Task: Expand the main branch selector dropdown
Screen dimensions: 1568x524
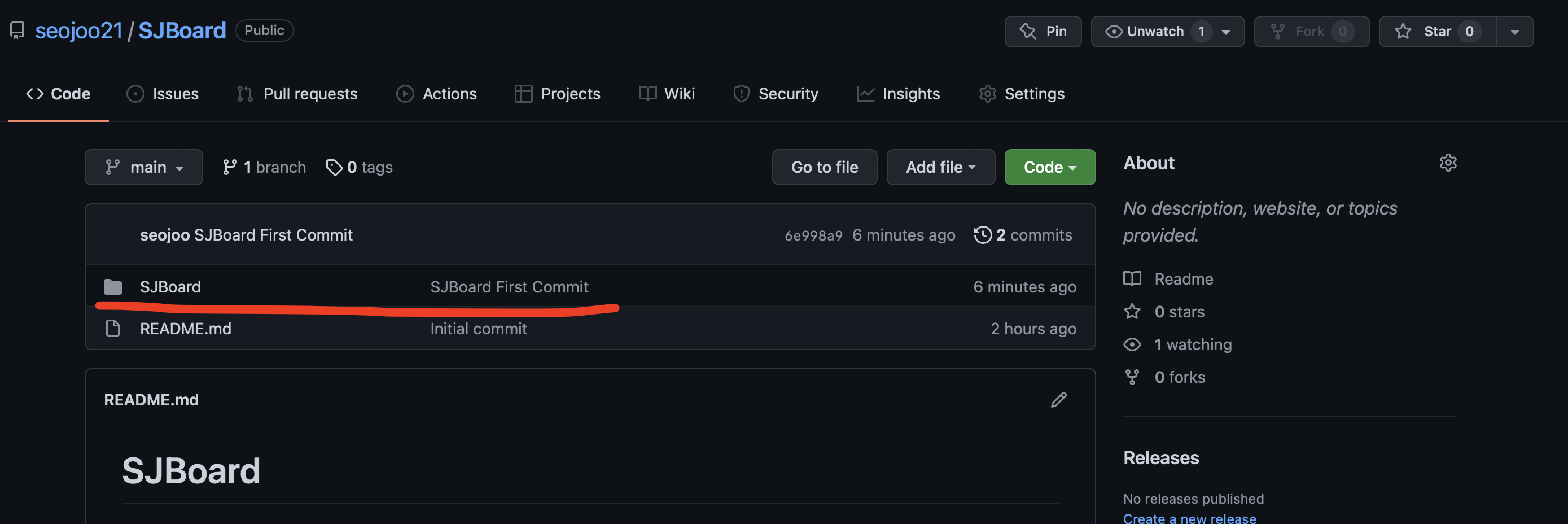Action: click(144, 167)
